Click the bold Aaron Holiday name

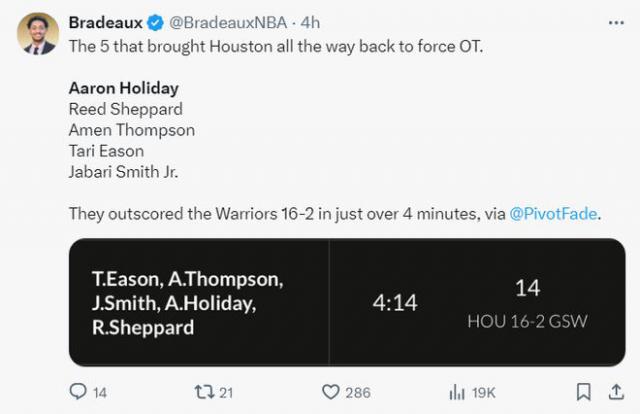point(123,88)
